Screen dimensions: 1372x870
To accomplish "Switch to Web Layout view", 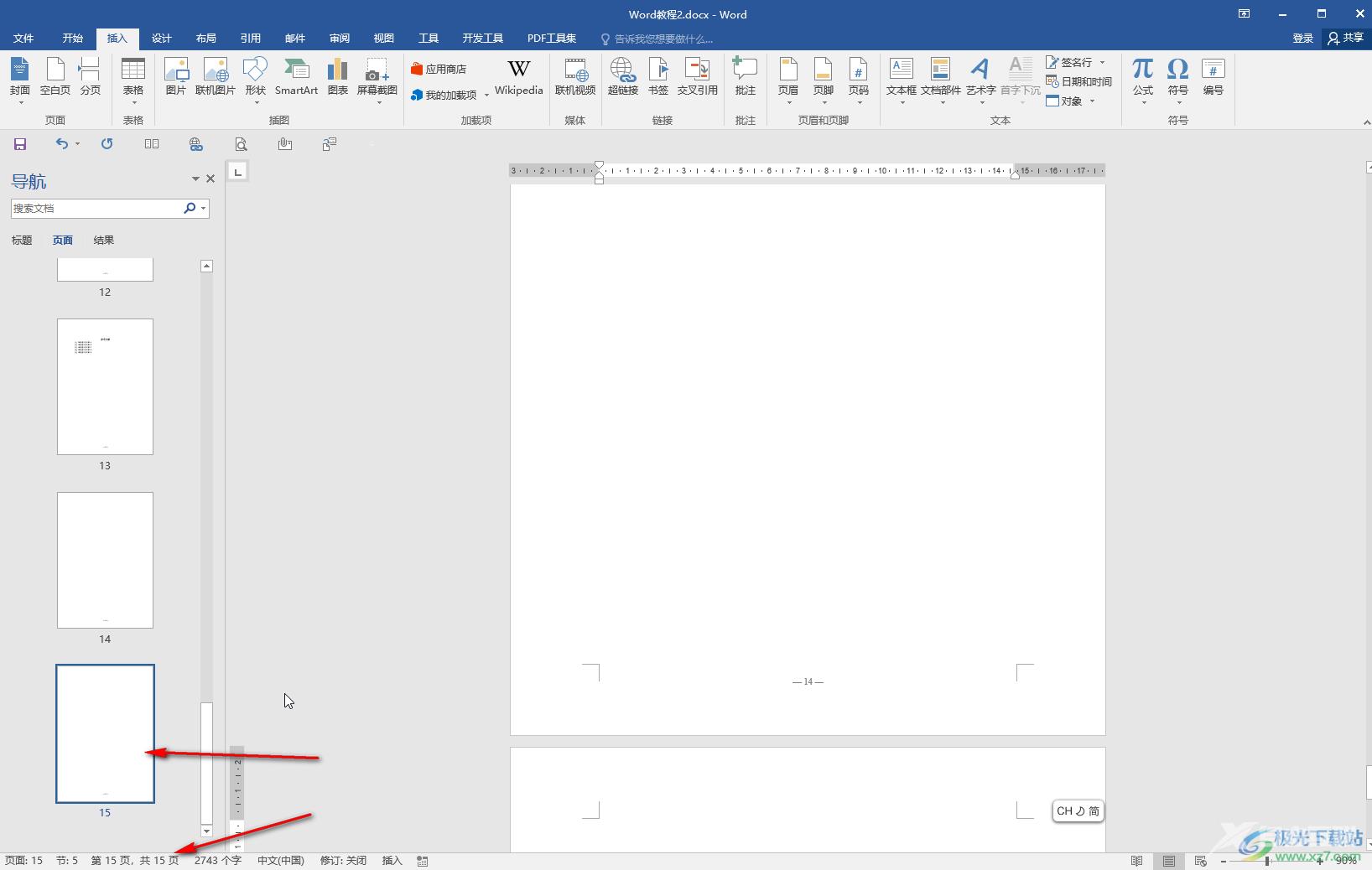I will tap(1201, 861).
